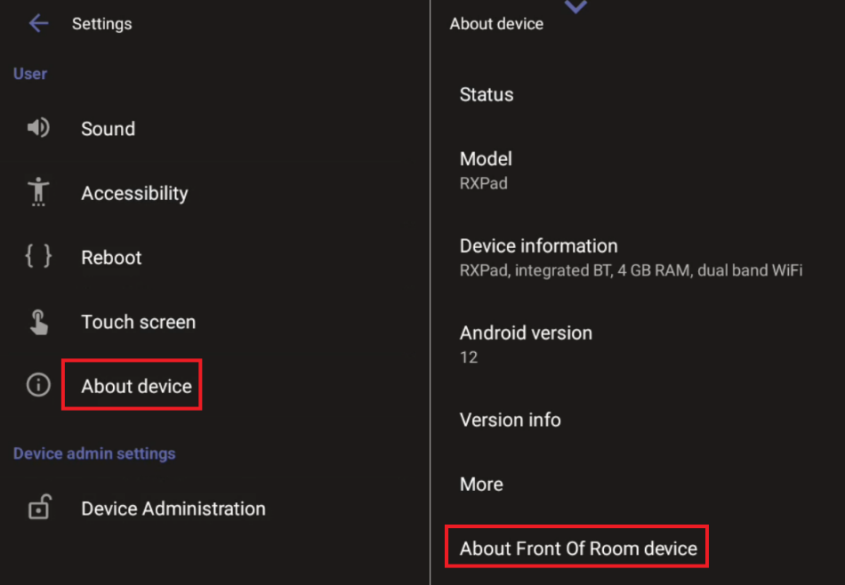
Task: Open the Touch screen settings label
Action: tap(138, 322)
